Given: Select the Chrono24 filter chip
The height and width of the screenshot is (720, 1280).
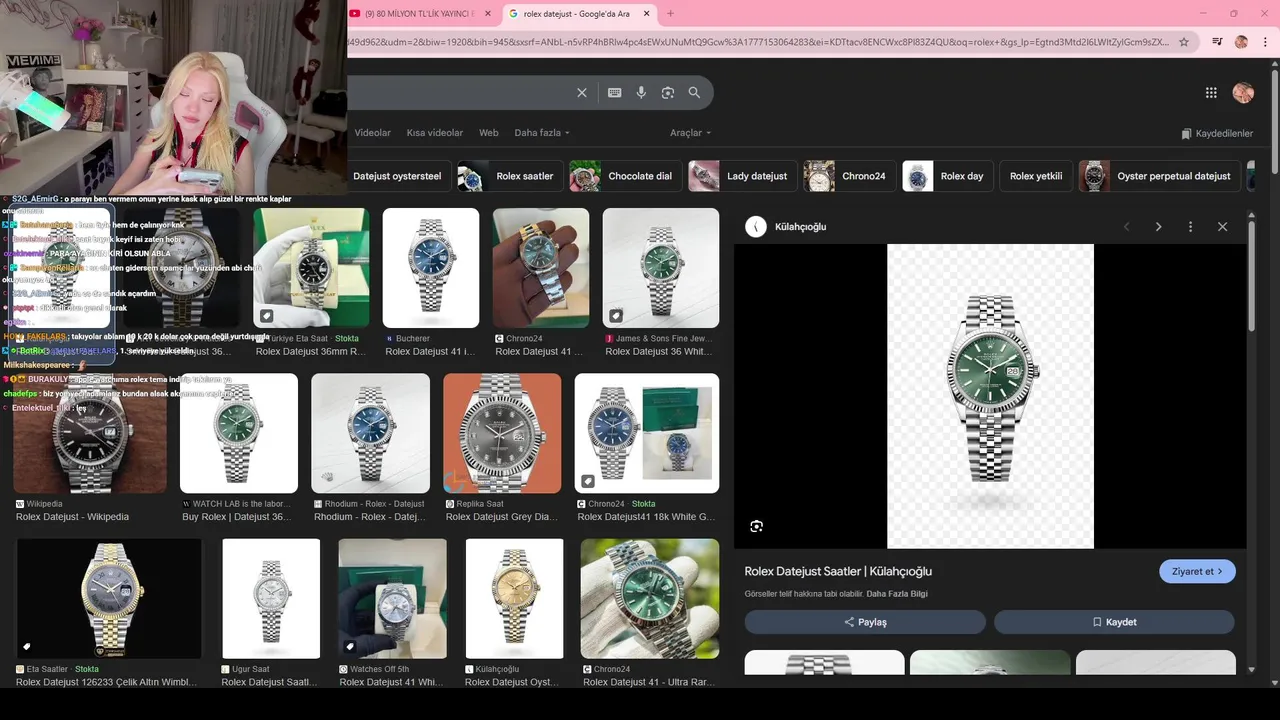Looking at the screenshot, I should (849, 176).
